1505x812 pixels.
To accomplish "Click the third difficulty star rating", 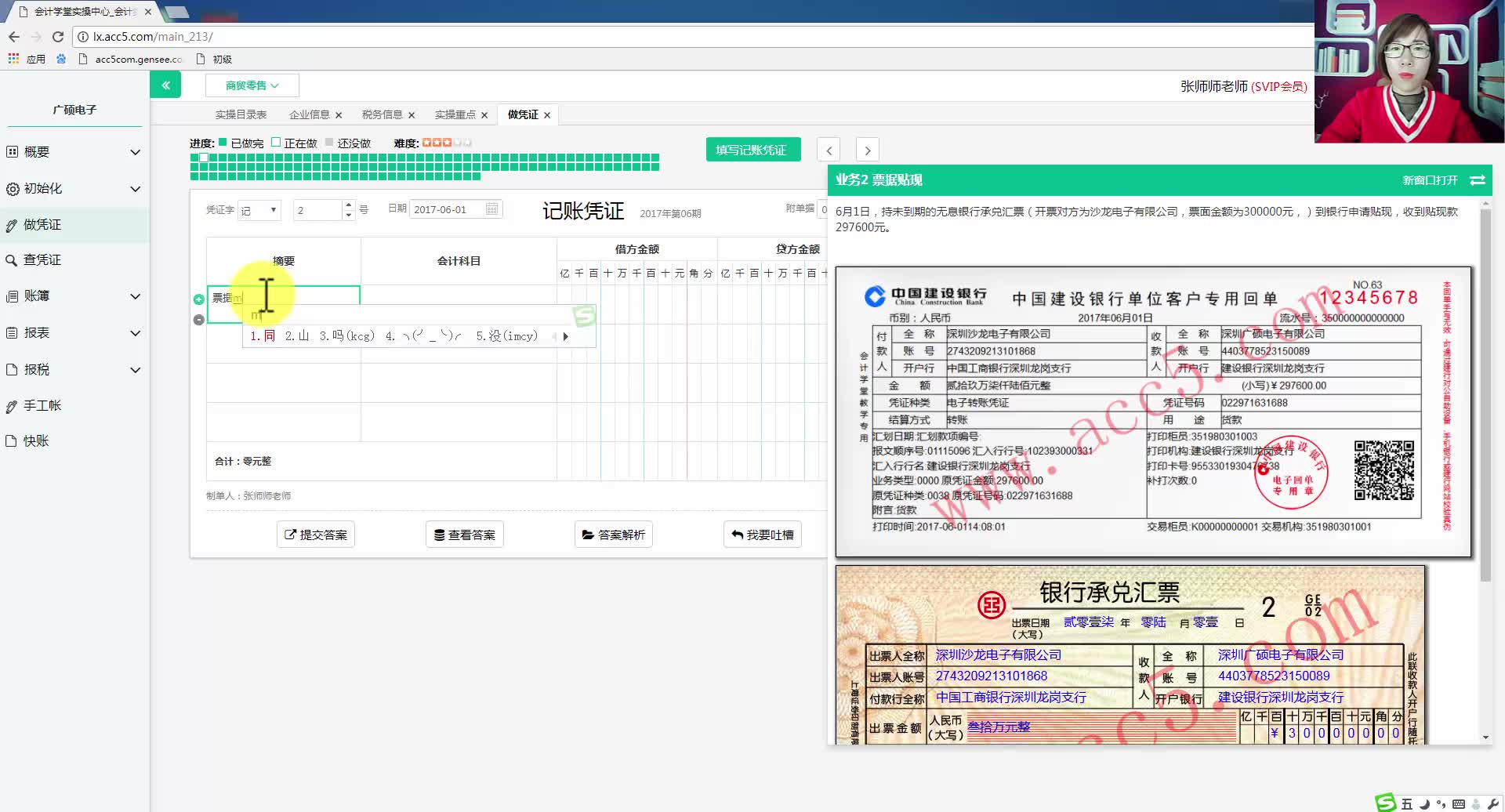I will (x=448, y=143).
